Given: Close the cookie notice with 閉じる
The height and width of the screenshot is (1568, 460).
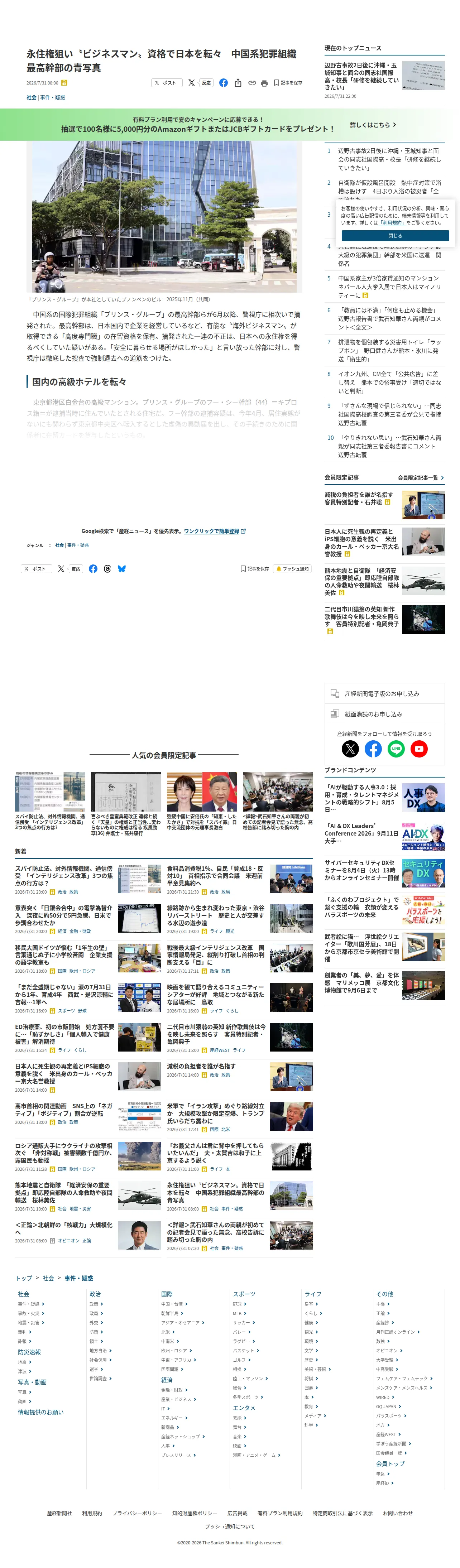Looking at the screenshot, I should click(x=395, y=236).
